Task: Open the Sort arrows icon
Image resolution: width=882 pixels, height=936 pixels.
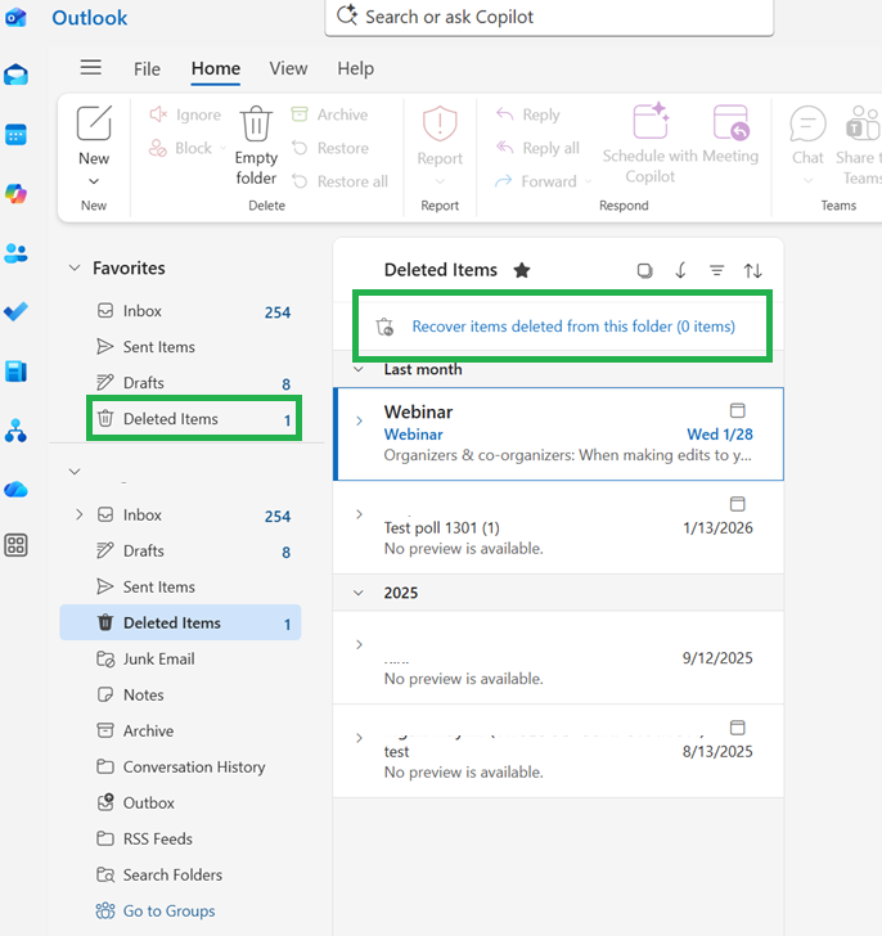Action: pos(753,270)
